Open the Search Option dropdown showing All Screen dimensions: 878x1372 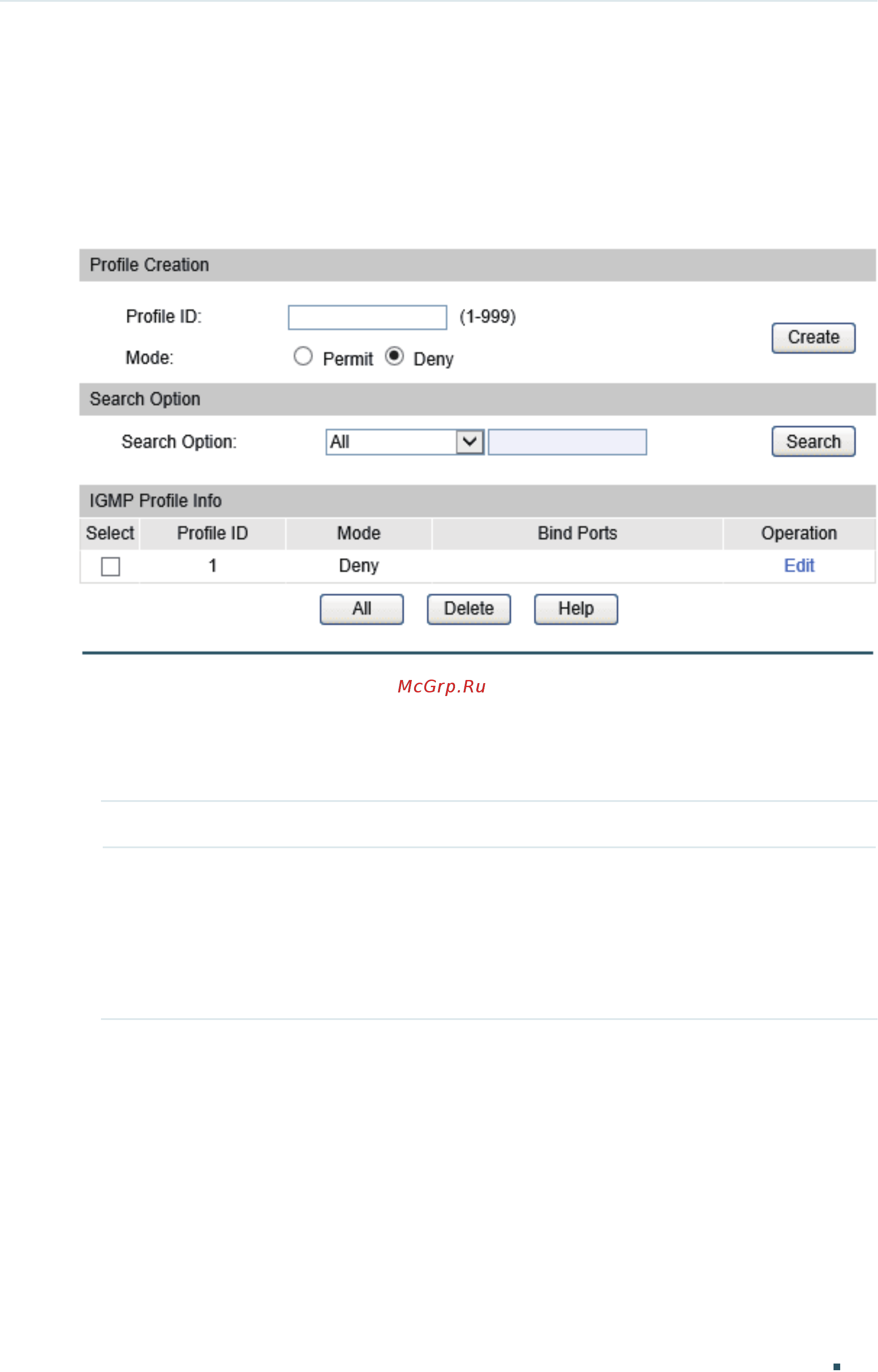pos(405,442)
